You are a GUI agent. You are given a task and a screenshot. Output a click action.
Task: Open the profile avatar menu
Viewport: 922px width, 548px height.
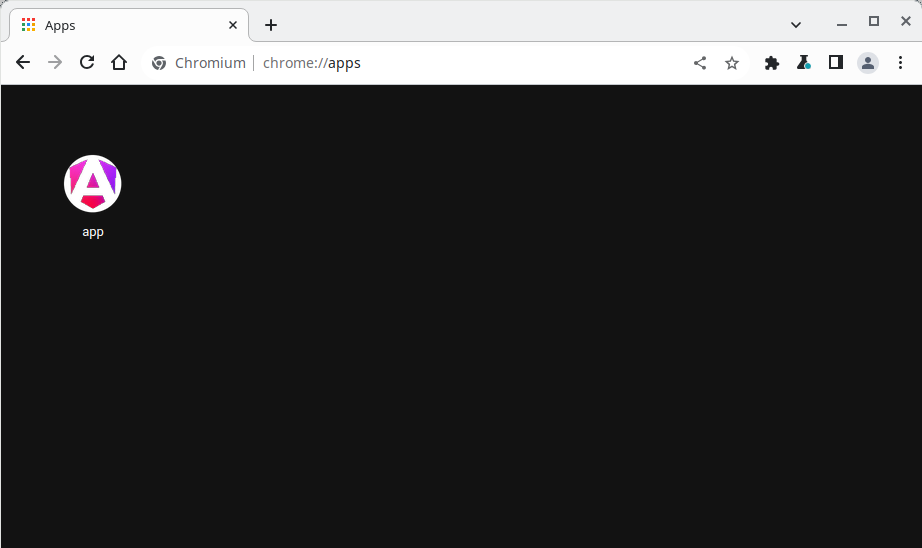point(868,63)
